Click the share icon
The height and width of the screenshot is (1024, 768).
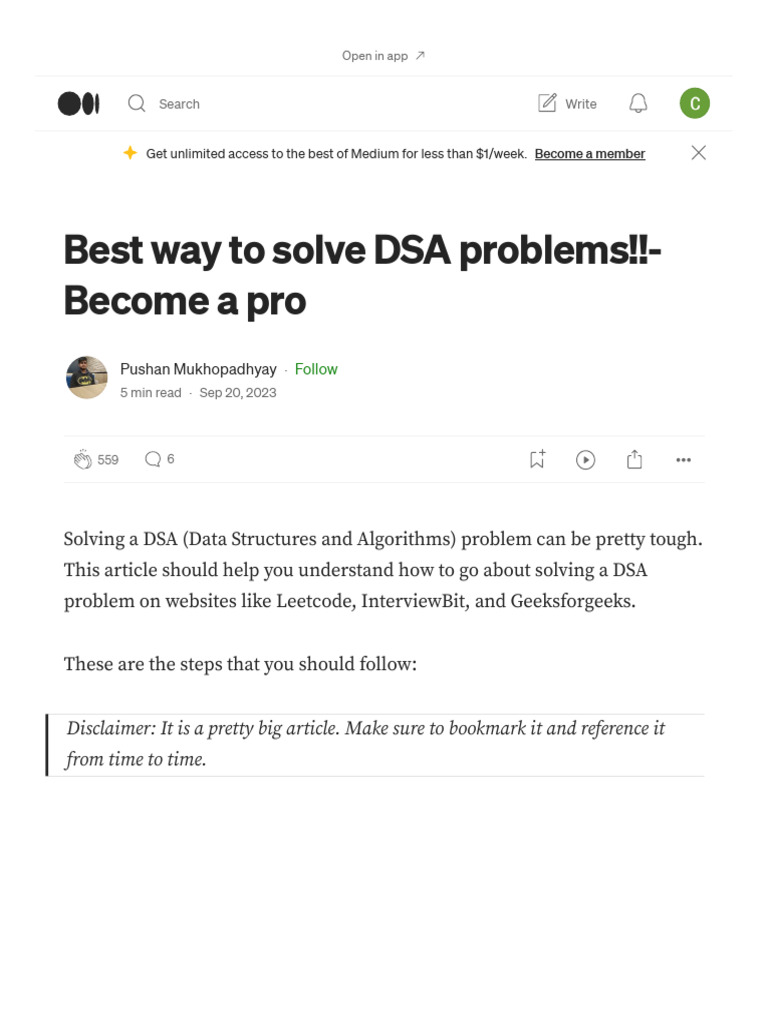click(x=634, y=459)
